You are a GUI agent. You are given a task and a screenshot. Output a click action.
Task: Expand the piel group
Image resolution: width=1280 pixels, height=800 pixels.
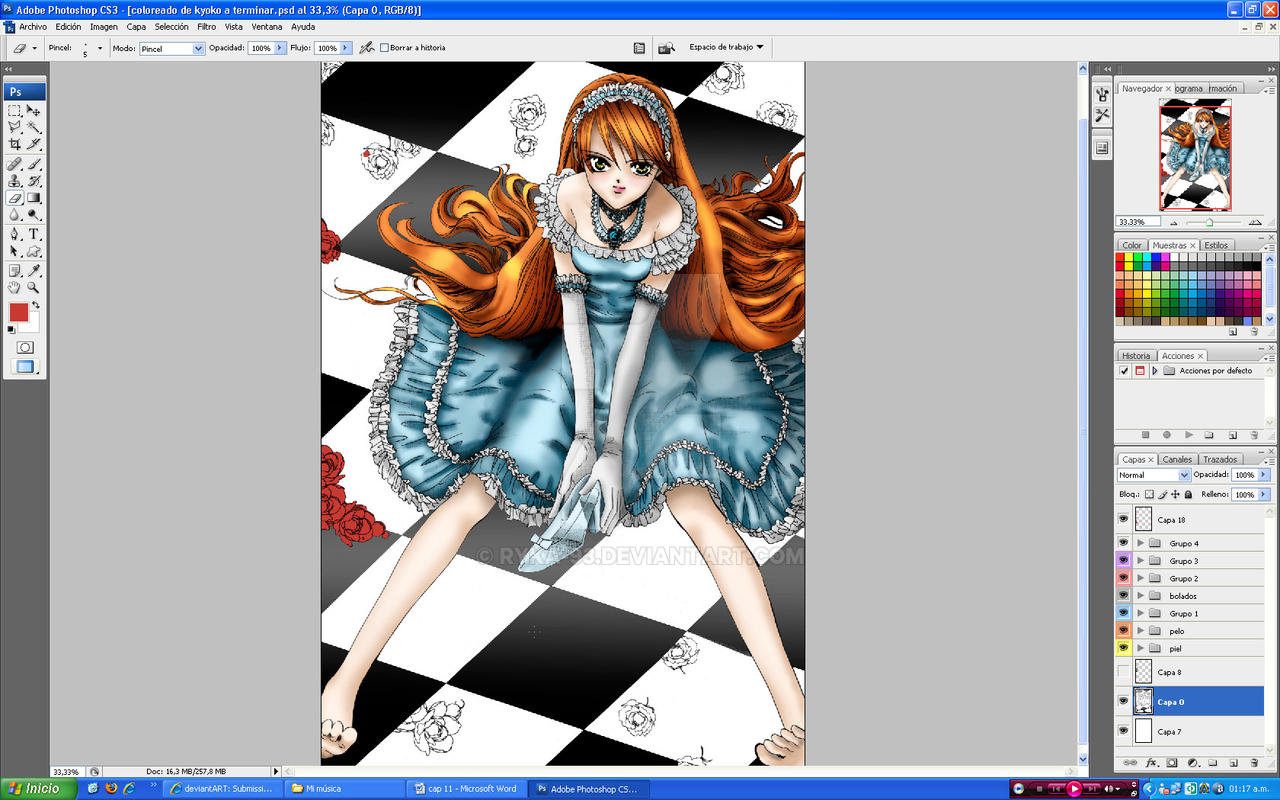click(1140, 648)
